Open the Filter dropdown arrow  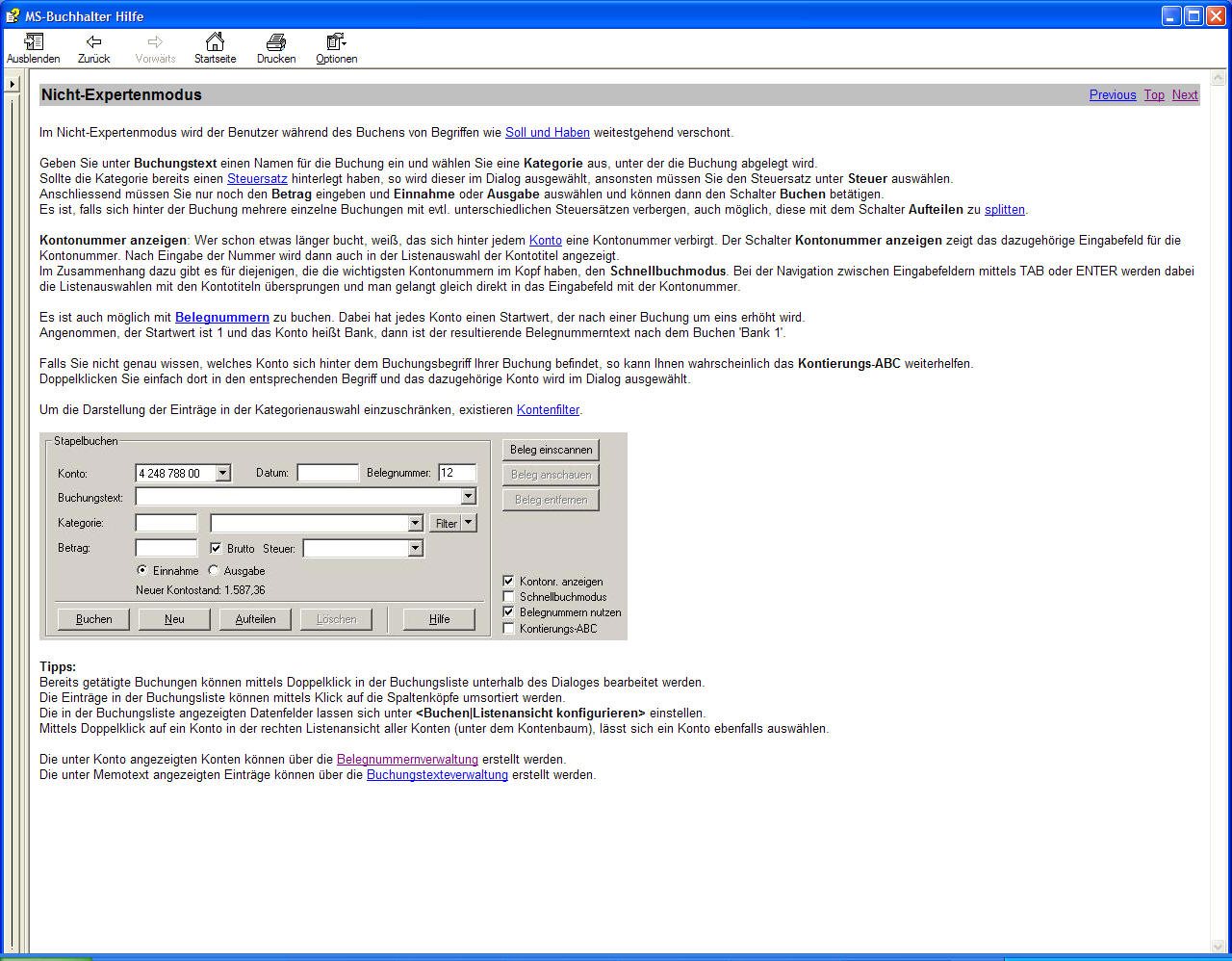tap(469, 523)
